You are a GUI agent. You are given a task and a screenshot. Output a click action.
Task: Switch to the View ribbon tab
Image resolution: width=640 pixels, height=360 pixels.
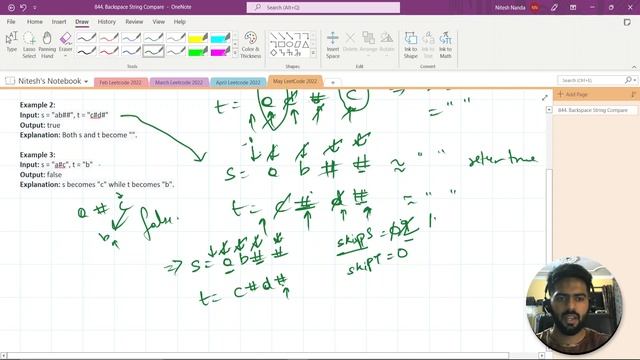click(158, 22)
